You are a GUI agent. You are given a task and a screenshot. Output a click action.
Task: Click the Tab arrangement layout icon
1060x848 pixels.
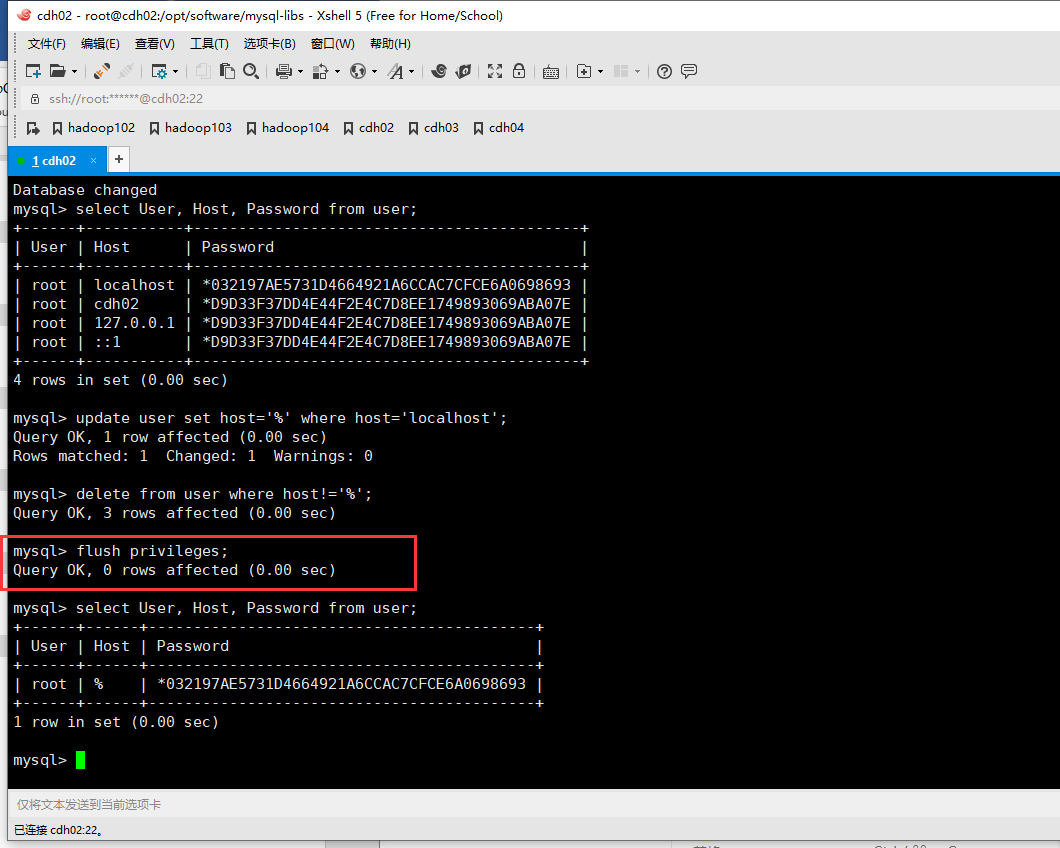621,71
